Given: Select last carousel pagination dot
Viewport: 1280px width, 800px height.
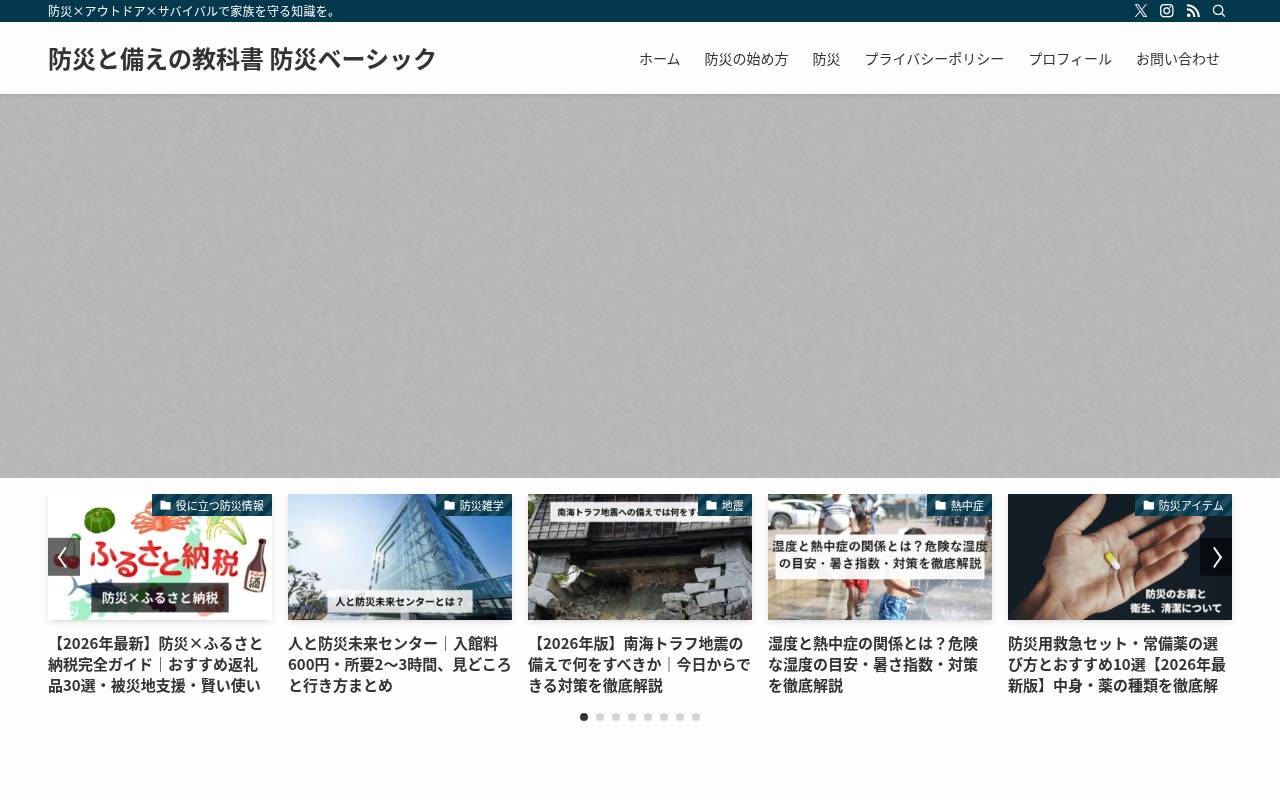Looking at the screenshot, I should 696,717.
